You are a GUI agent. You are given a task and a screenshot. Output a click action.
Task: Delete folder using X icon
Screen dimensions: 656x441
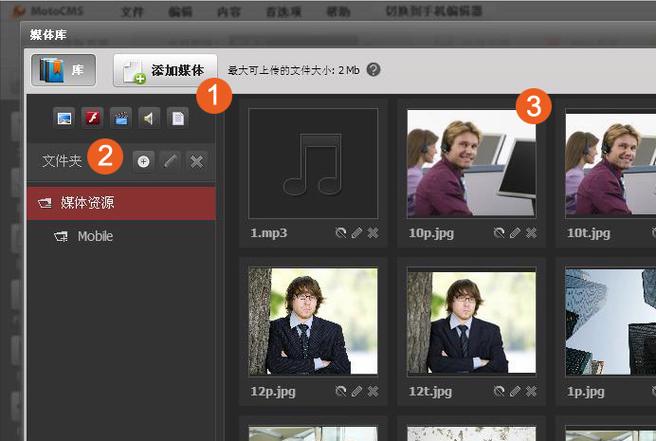point(197,162)
